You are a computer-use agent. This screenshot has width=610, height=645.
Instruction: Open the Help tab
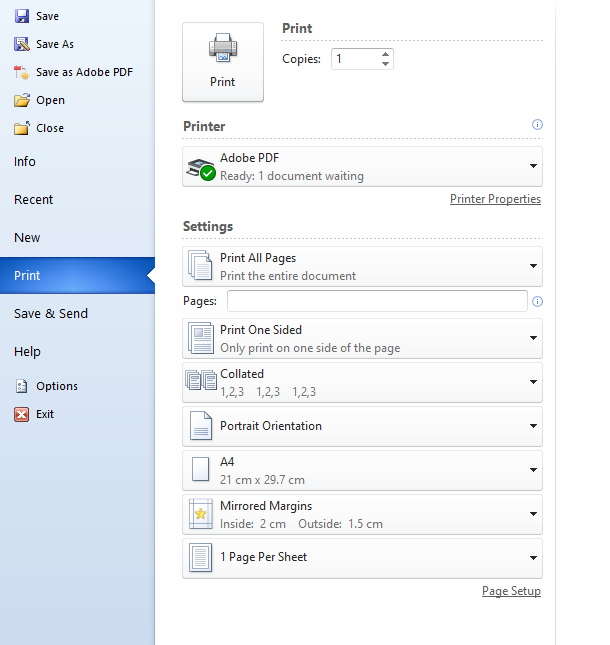pos(77,352)
